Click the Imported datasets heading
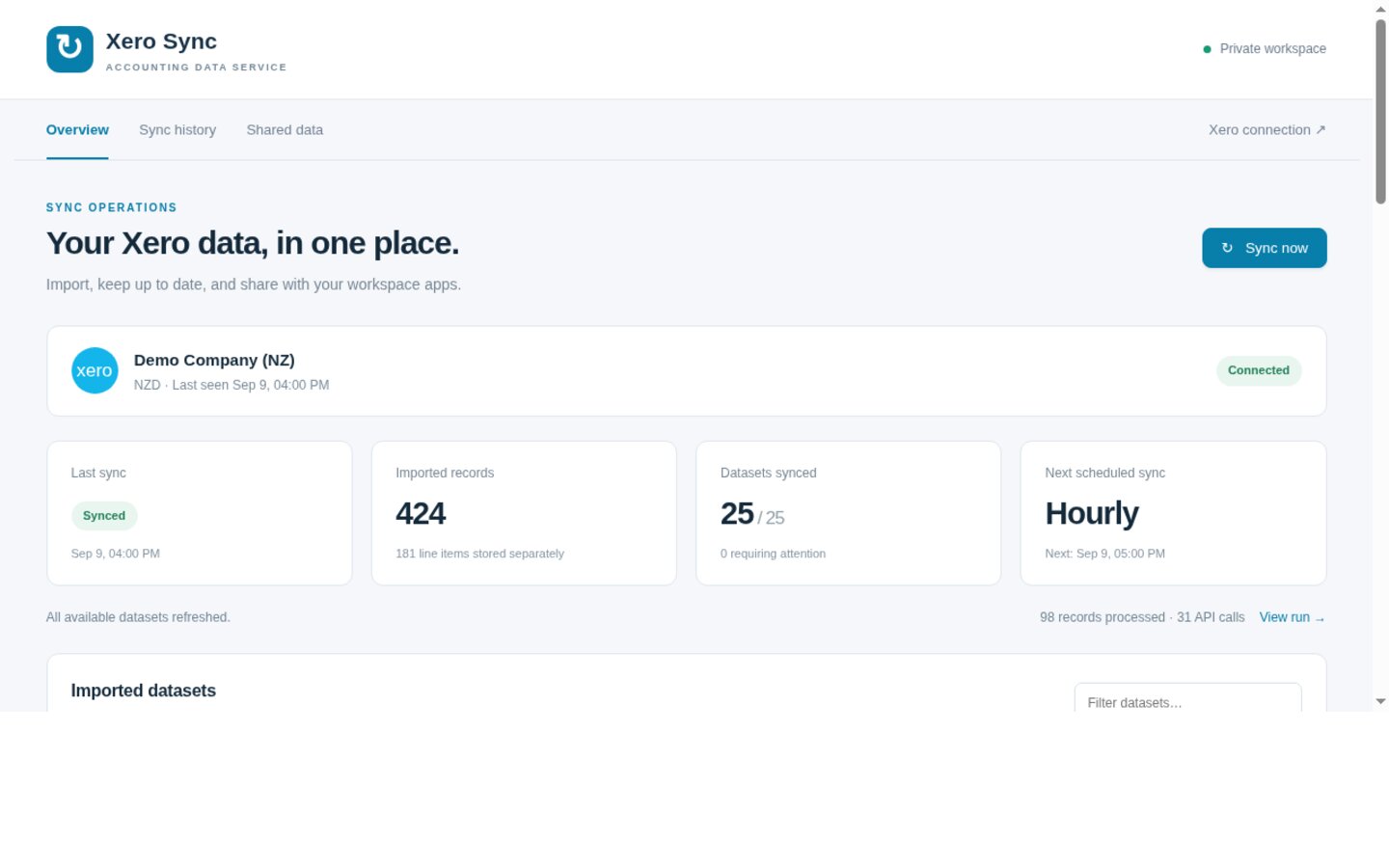 pos(143,691)
